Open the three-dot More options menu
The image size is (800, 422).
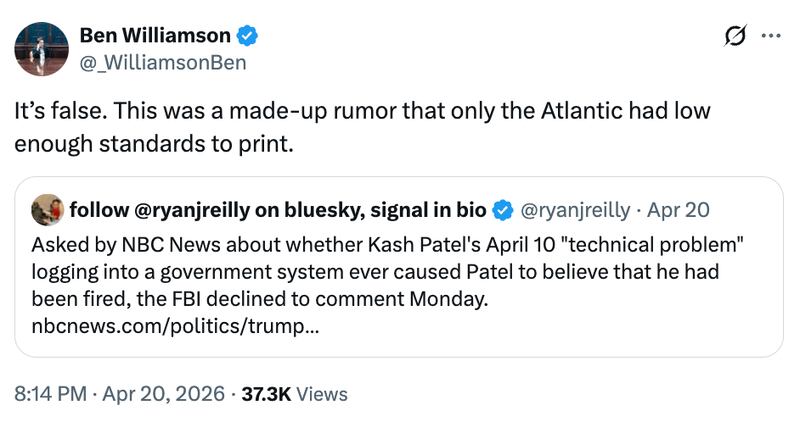pyautogui.click(x=771, y=37)
